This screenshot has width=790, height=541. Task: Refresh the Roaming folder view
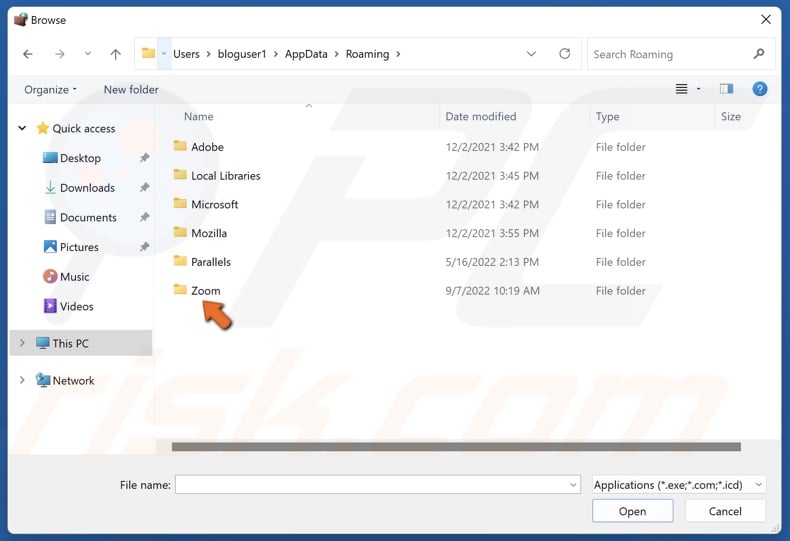[x=565, y=53]
